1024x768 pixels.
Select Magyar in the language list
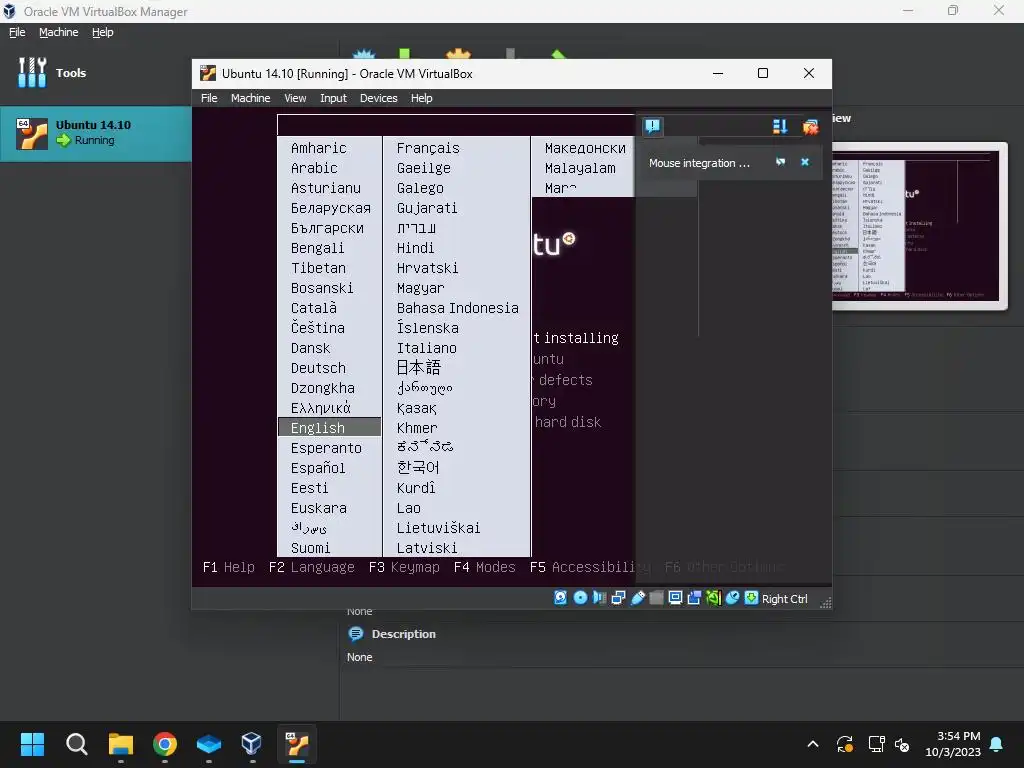[420, 288]
